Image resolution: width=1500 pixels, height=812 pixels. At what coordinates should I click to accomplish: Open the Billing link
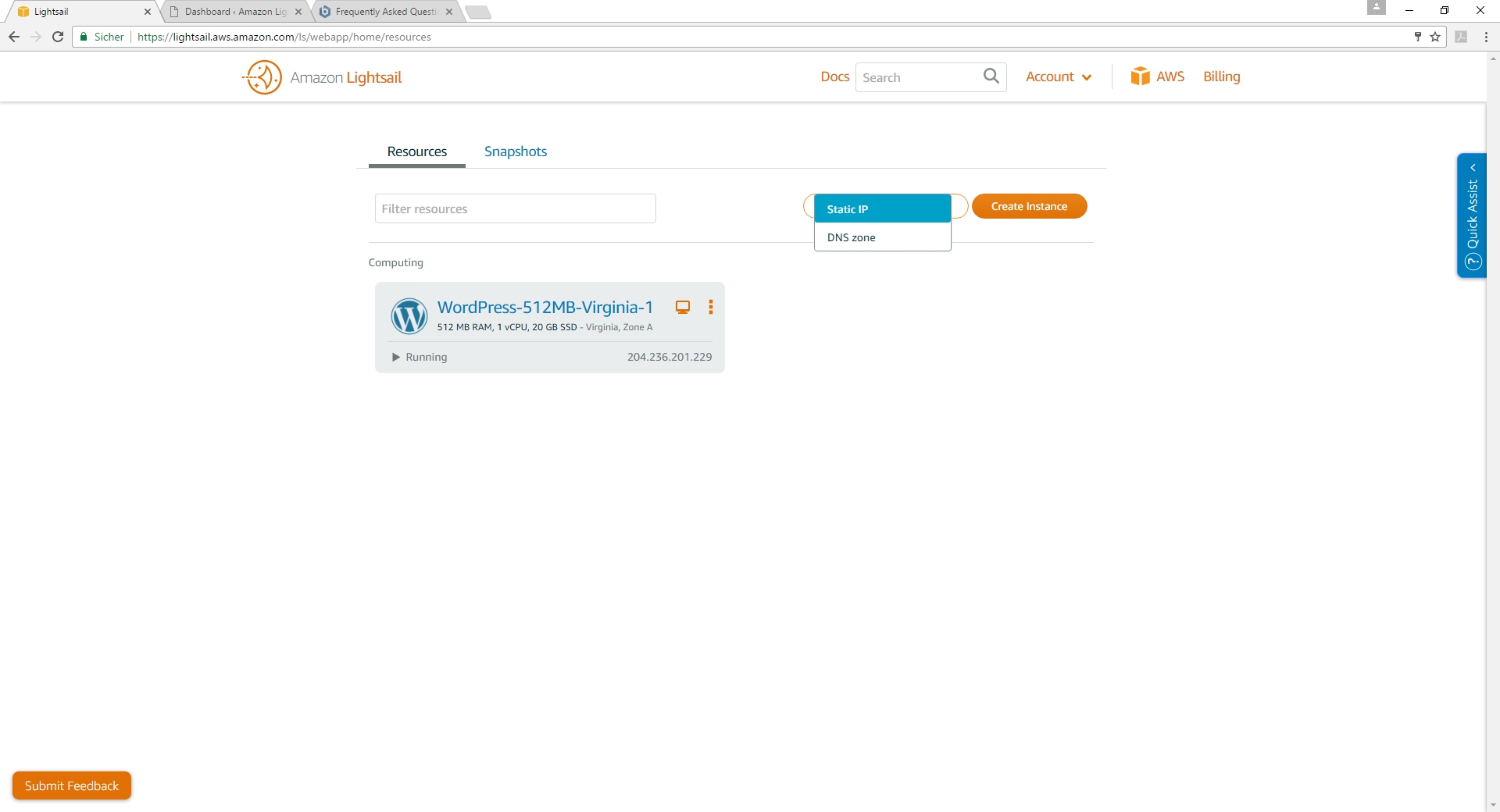[x=1221, y=77]
